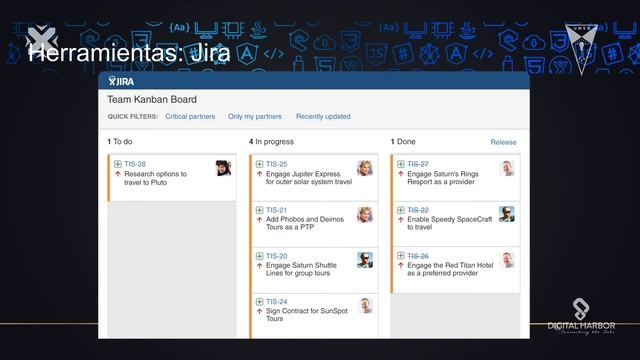Select the 'Enable Speedy SpaceCraft to travel' summary
Image resolution: width=640 pixels, height=360 pixels.
(x=450, y=223)
